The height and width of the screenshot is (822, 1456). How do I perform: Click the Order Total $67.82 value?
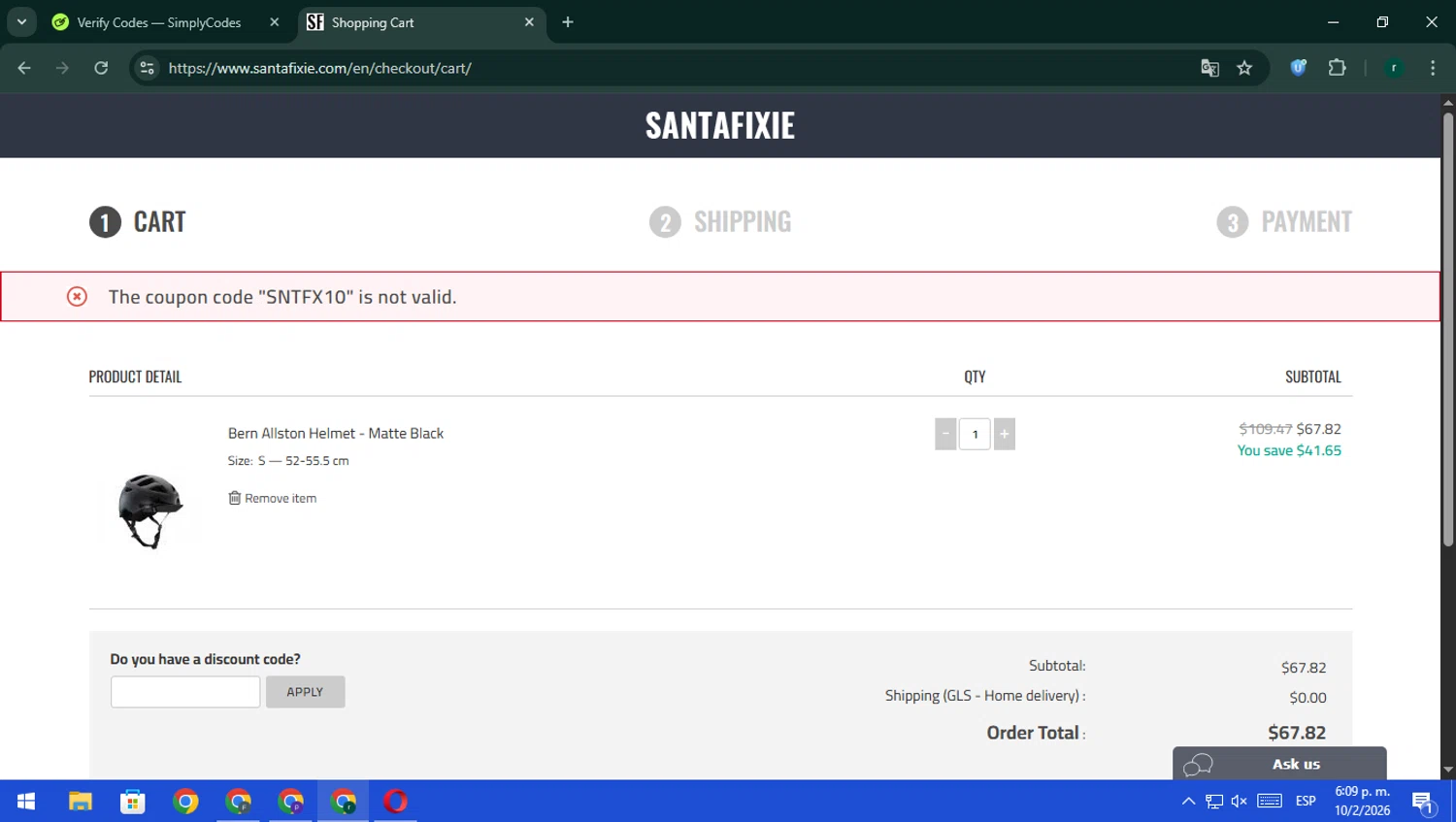point(1297,733)
